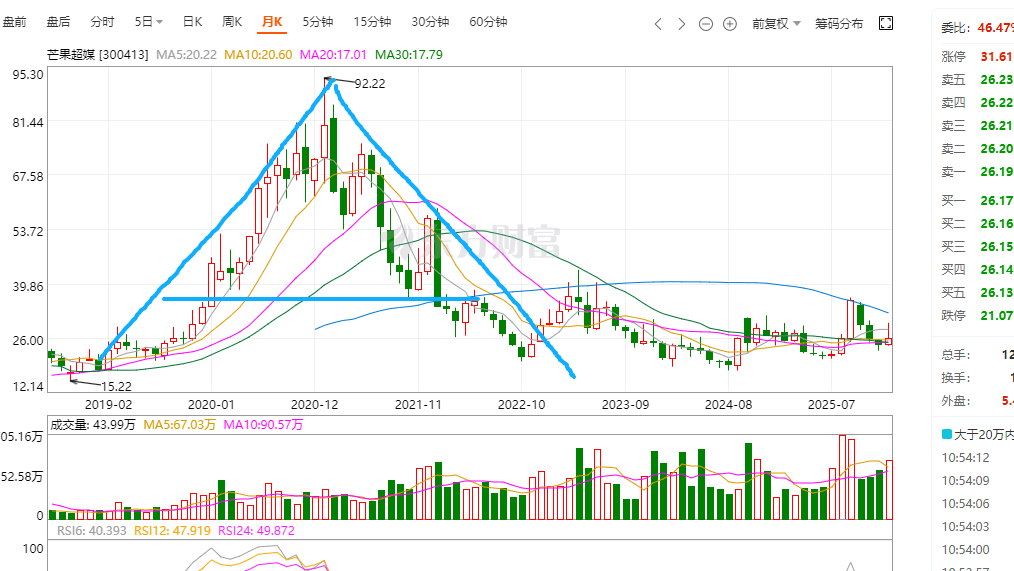Click the RSI24: 49.872 label
Screen dimensions: 1014x571
pos(256,531)
